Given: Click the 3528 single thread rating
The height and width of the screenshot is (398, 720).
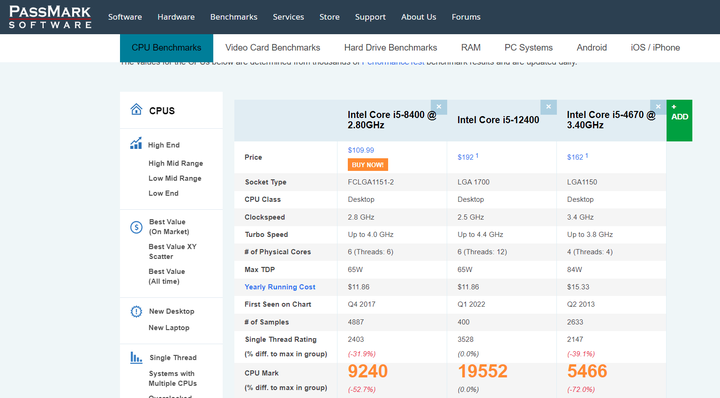Looking at the screenshot, I should click(x=465, y=340).
